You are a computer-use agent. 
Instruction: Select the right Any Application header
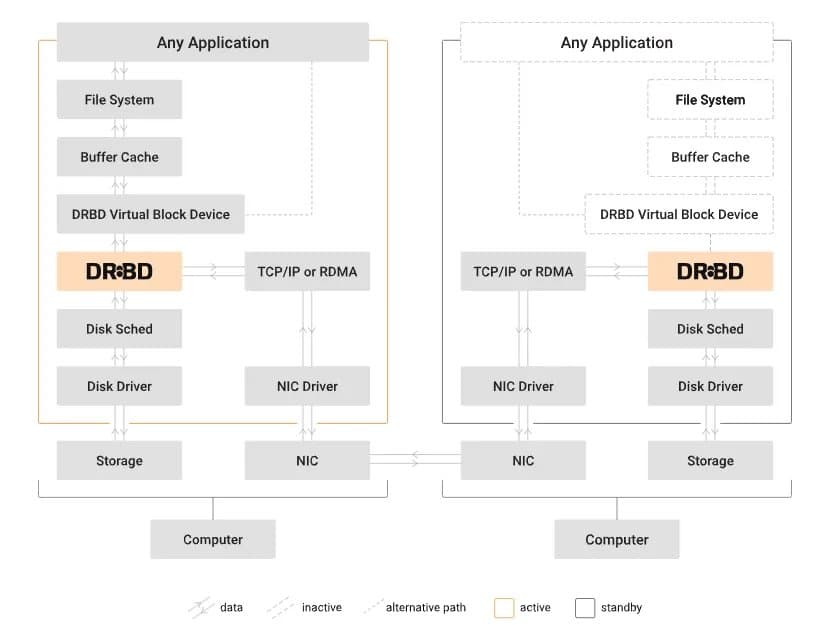(617, 42)
